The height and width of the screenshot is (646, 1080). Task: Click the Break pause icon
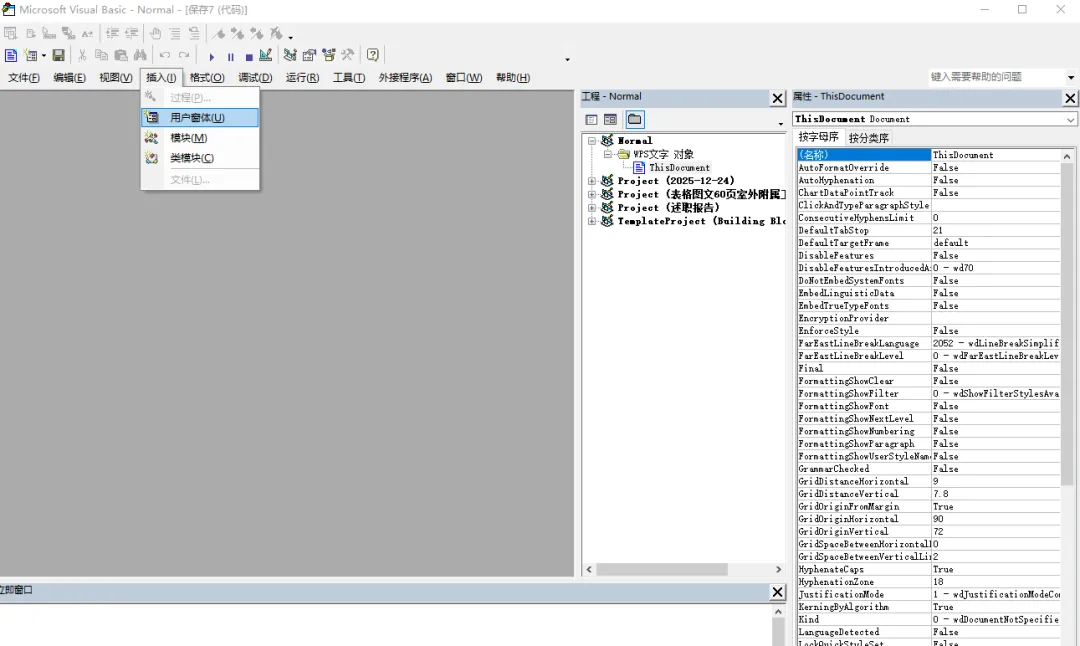(231, 56)
